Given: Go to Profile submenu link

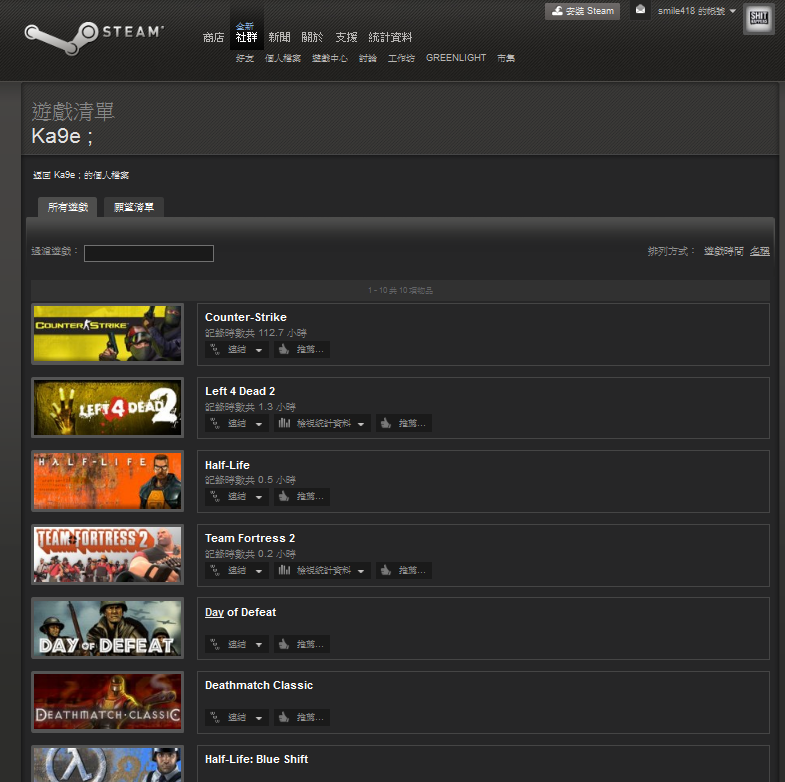Looking at the screenshot, I should click(x=283, y=58).
